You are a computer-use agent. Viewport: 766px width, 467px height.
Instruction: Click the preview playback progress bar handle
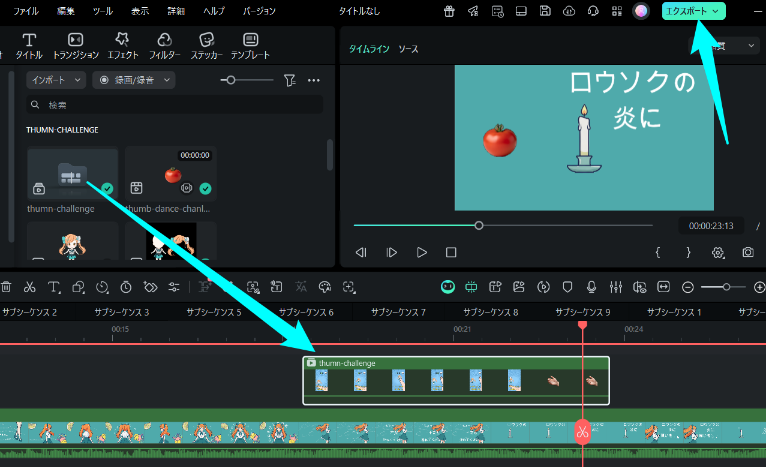tap(479, 225)
